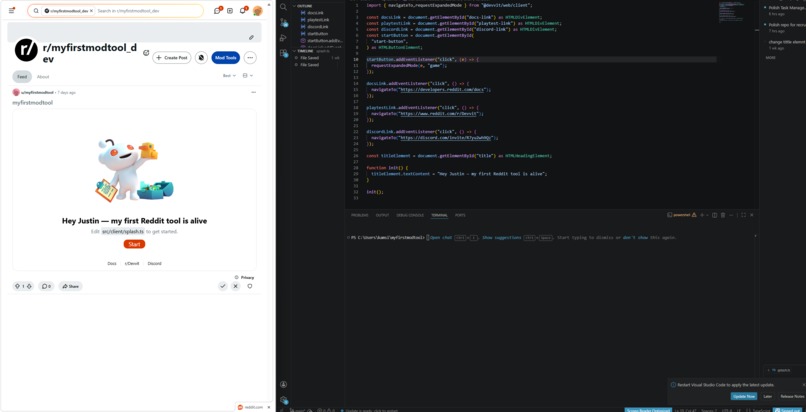Open the new terminal profile dropdown arrow

[x=707, y=215]
